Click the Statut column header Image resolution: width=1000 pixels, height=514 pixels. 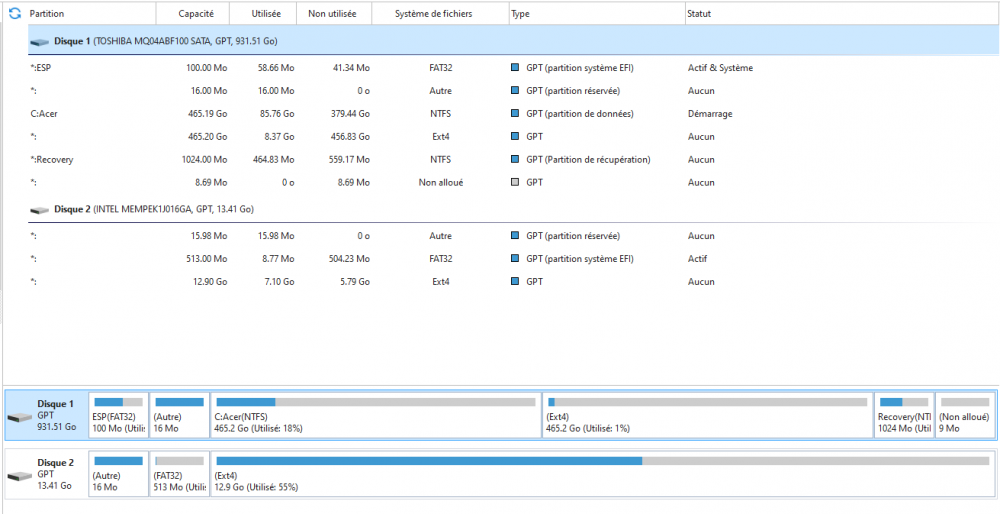[700, 14]
